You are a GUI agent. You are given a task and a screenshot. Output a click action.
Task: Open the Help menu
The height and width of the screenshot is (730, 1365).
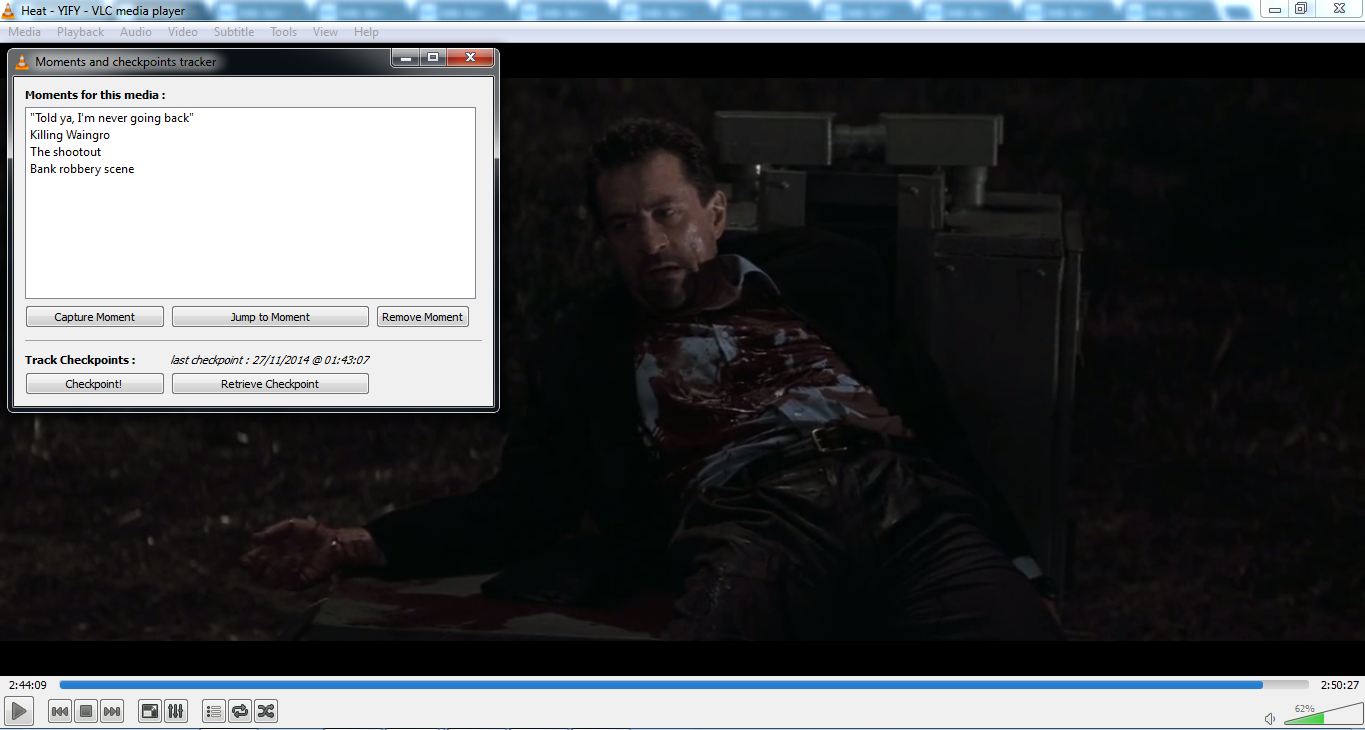[367, 32]
